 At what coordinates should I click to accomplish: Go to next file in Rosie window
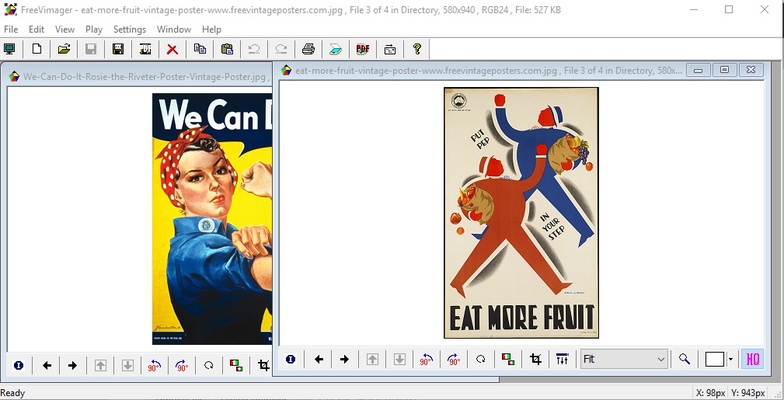point(72,366)
